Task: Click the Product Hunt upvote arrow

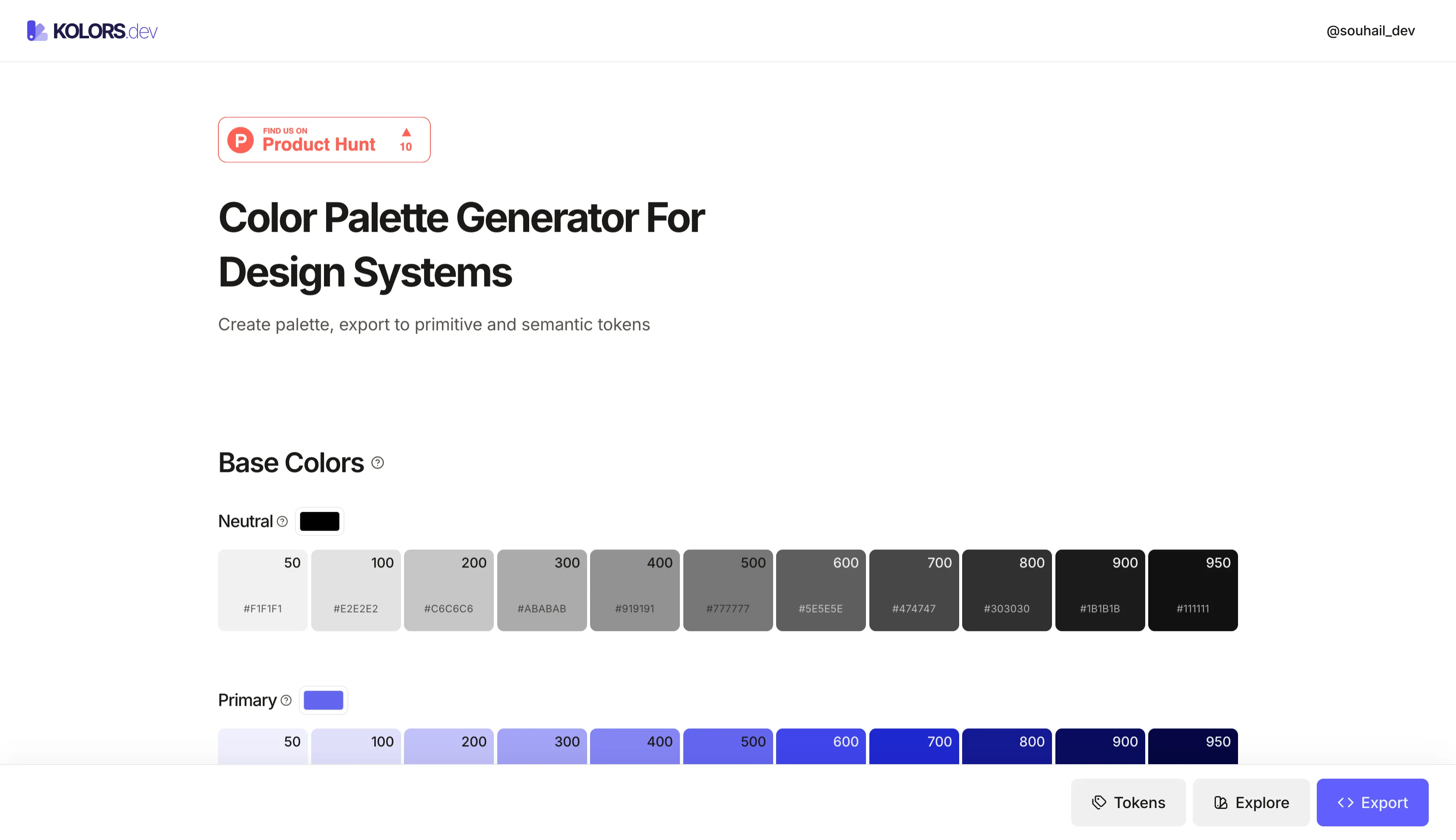Action: [x=406, y=133]
